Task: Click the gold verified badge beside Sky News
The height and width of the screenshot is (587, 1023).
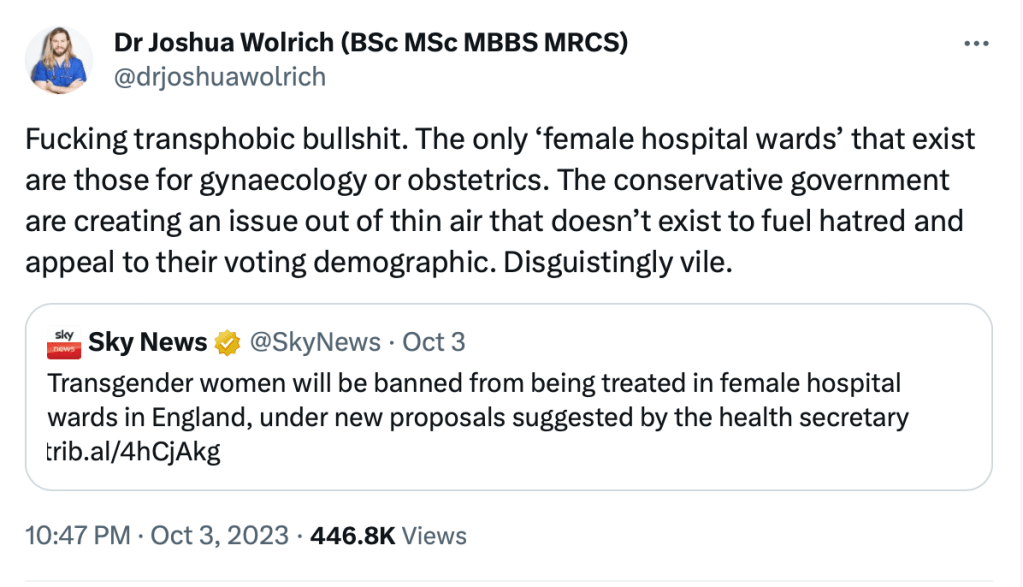Action: 229,343
